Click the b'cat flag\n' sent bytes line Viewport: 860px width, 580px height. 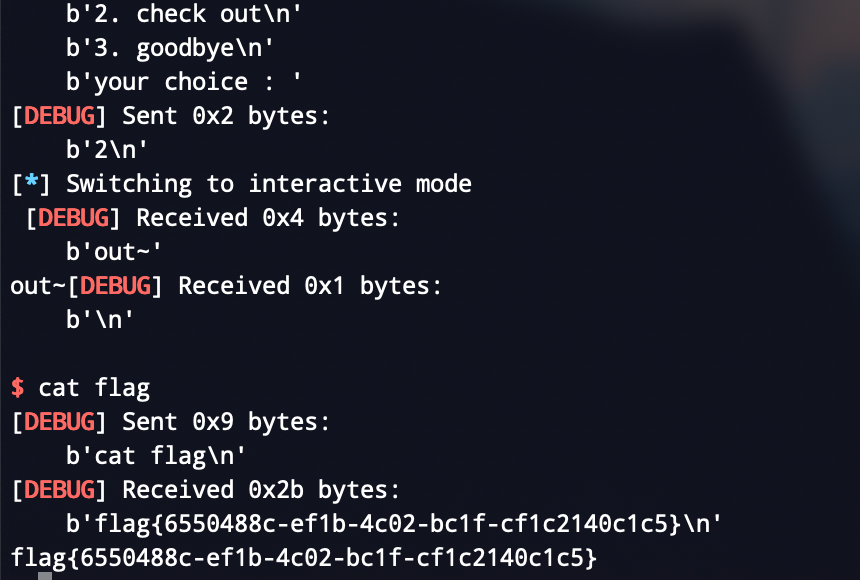click(156, 456)
